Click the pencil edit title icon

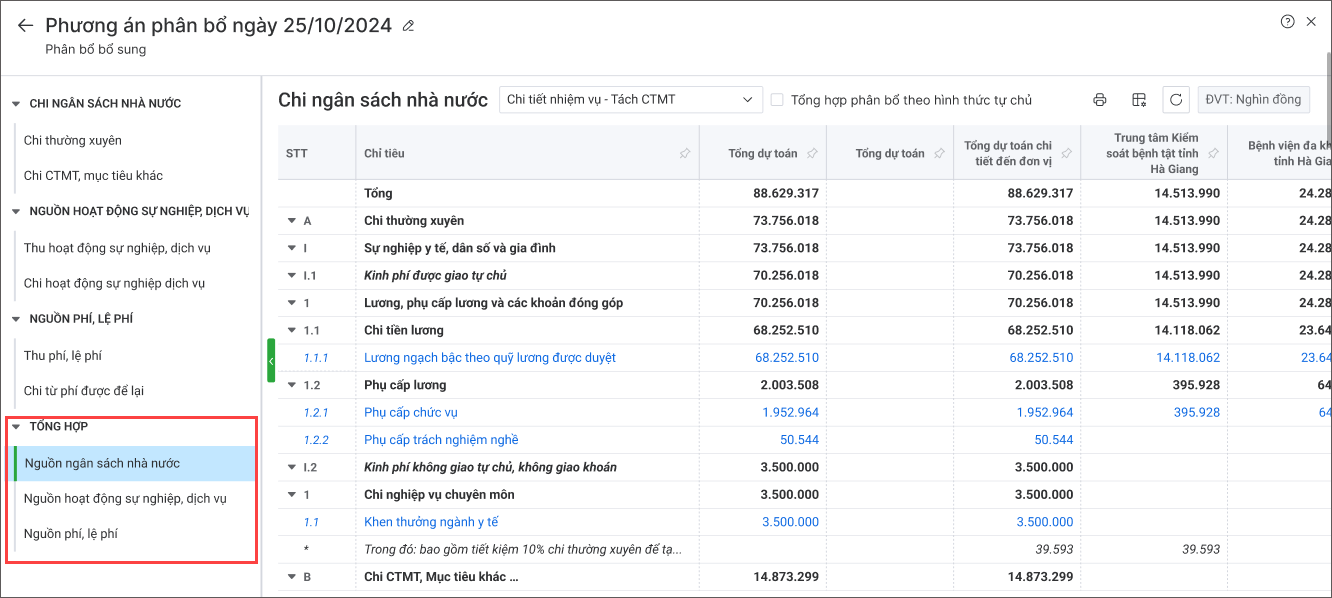pyautogui.click(x=408, y=26)
